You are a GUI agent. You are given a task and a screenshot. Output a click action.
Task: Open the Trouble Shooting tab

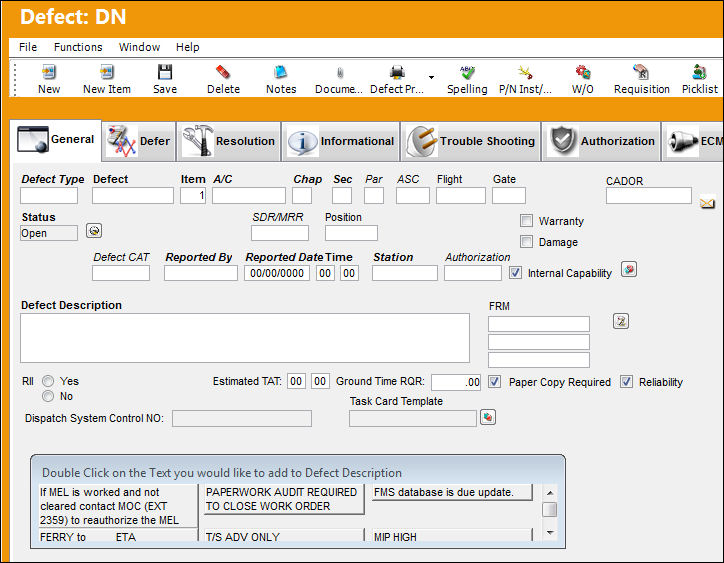coord(471,141)
